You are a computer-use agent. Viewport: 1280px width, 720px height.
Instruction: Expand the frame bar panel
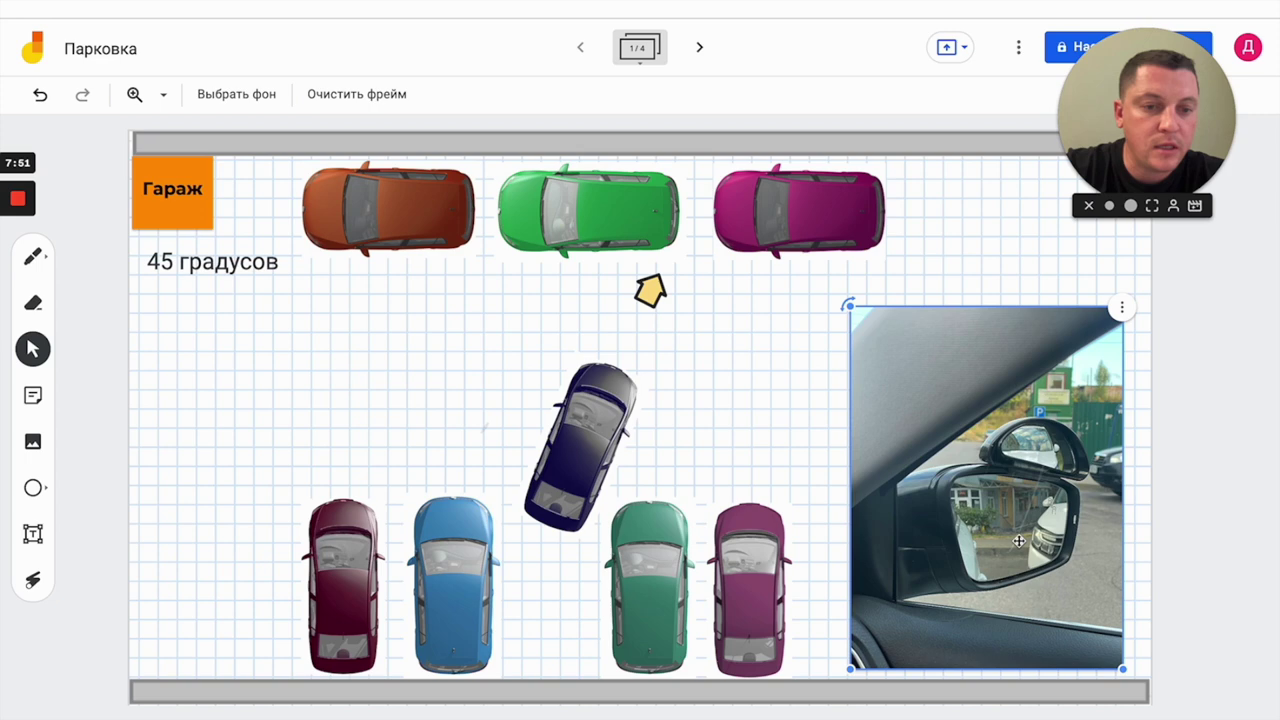pos(639,48)
